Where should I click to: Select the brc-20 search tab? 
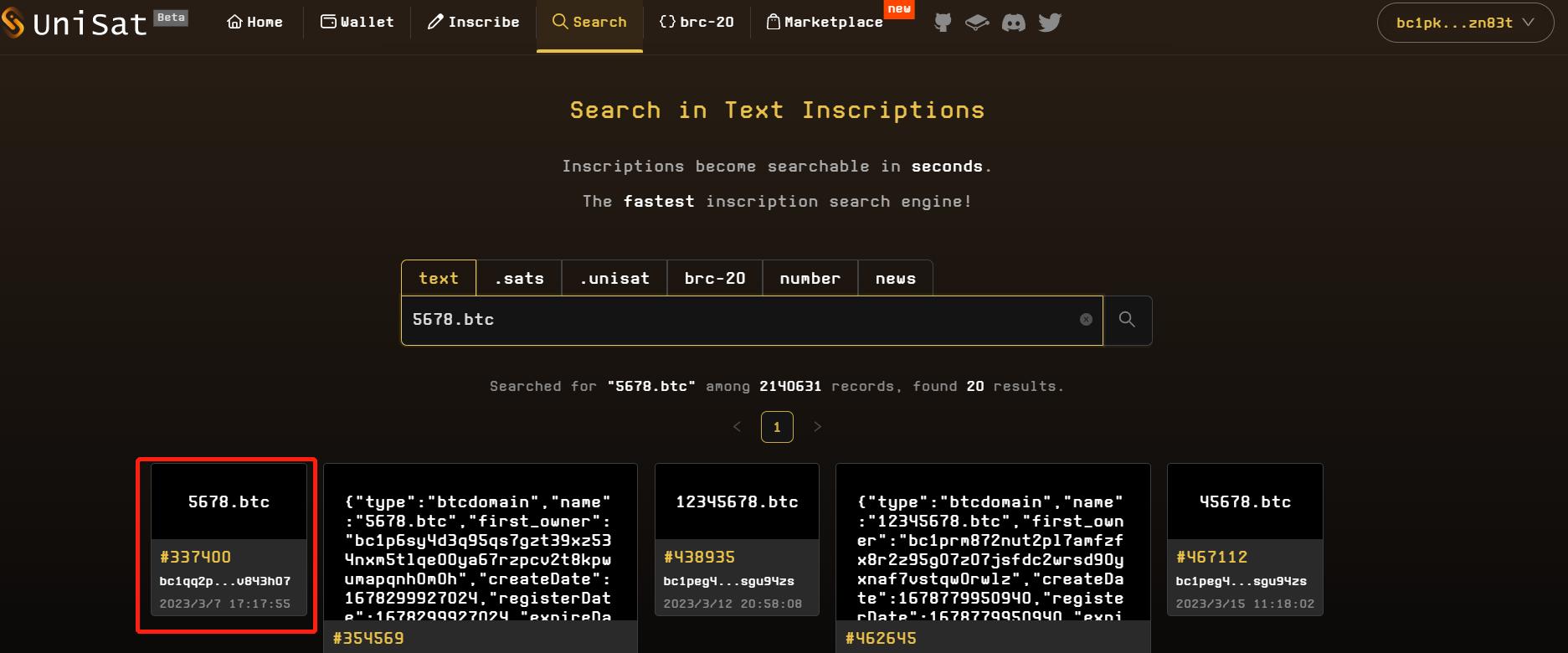(714, 278)
